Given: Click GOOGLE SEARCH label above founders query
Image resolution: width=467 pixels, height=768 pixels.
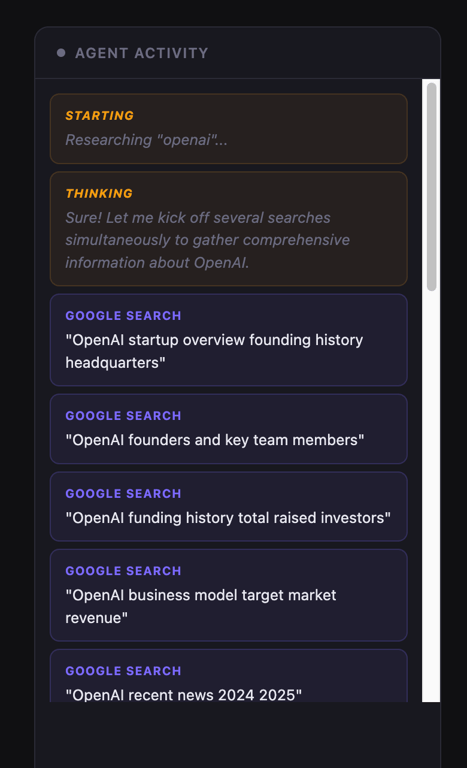Looking at the screenshot, I should pos(123,416).
